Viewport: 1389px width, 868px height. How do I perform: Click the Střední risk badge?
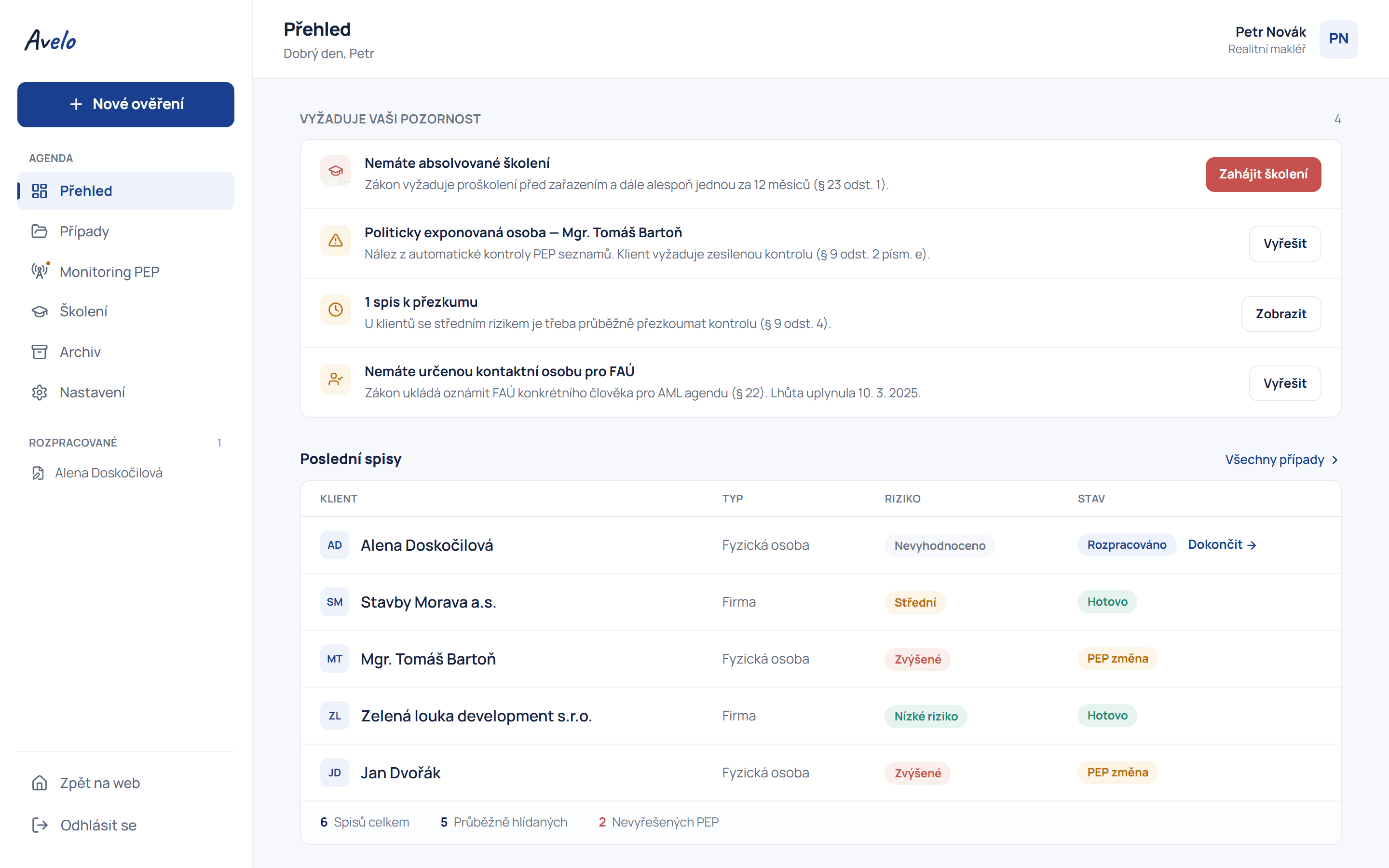click(x=915, y=602)
